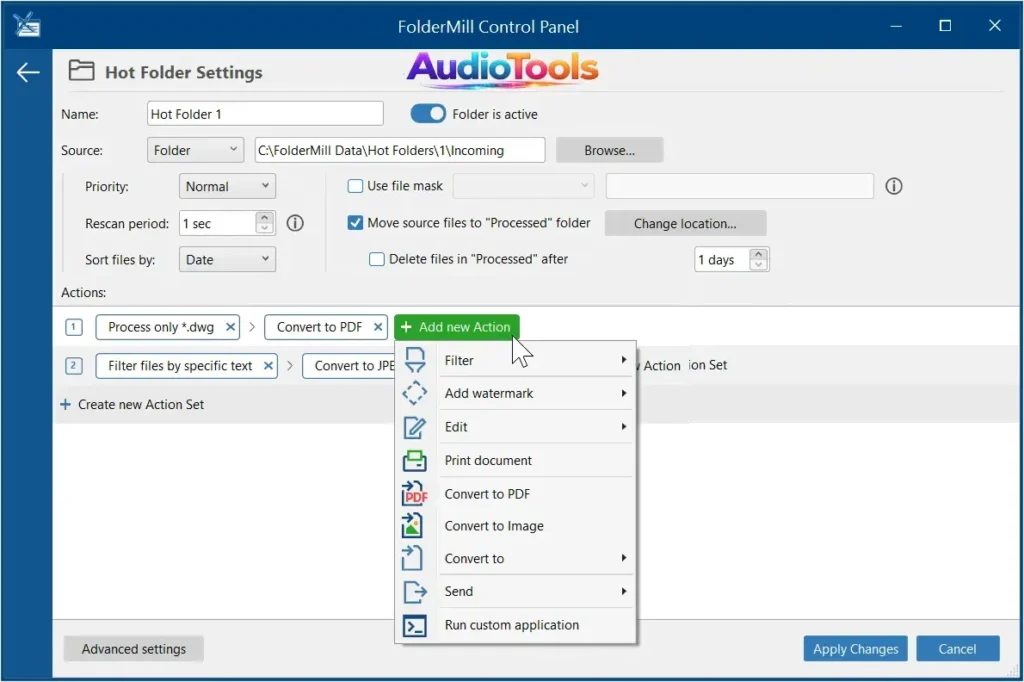
Task: Click Apply Changes to save settings
Action: coord(855,648)
